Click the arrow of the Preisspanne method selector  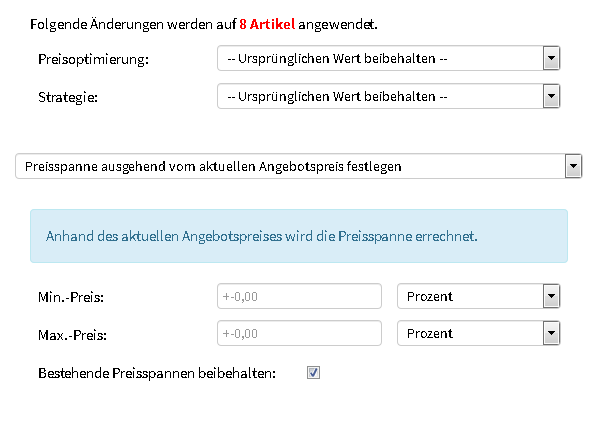[x=573, y=166]
